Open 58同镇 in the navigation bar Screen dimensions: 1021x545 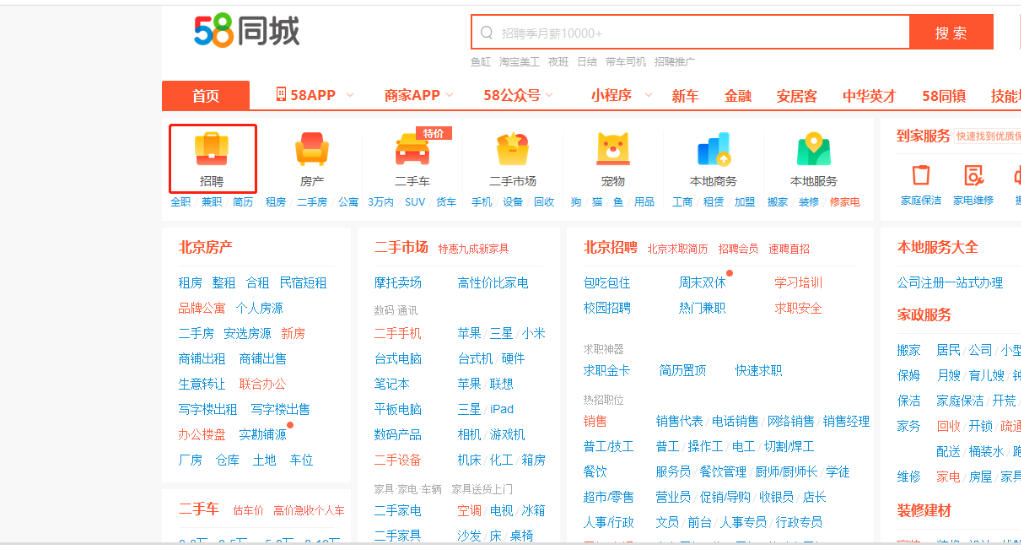944,96
